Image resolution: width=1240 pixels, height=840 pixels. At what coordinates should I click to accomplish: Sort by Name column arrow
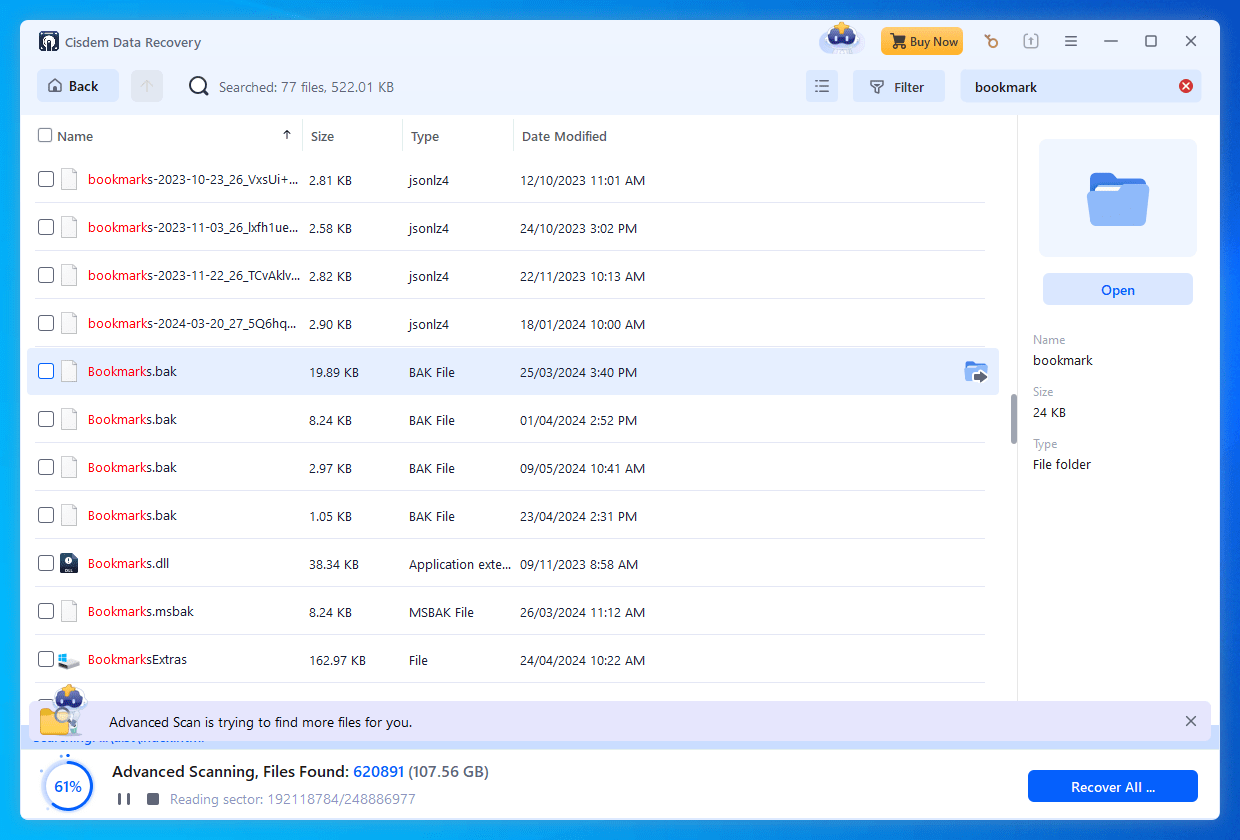[287, 134]
